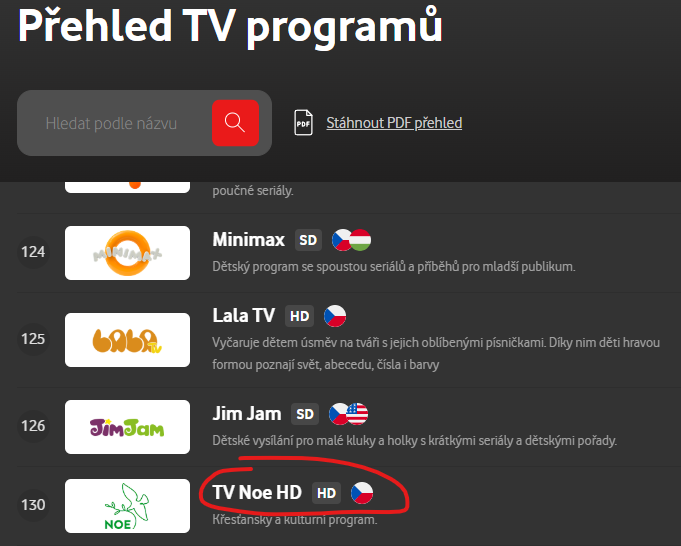Screen dimensions: 681x546
Task: Click the HD badge next to Lala TV
Action: [x=299, y=316]
